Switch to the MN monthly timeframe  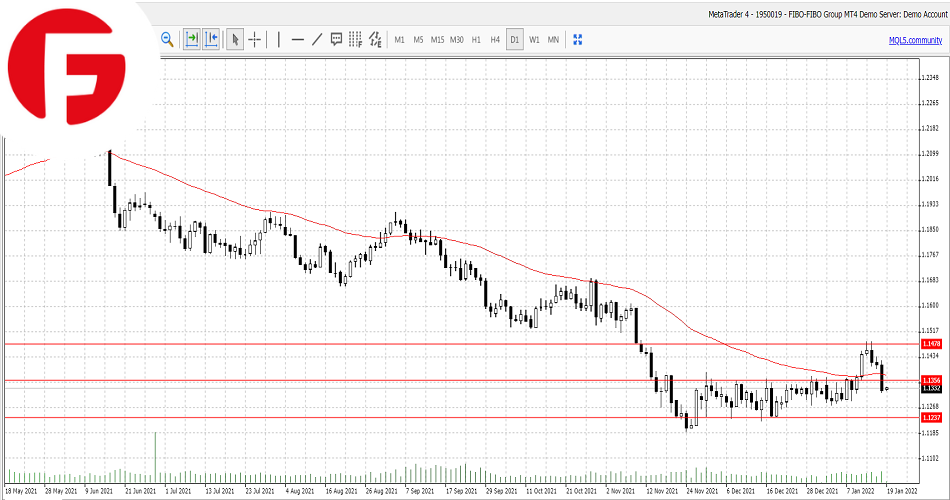553,40
